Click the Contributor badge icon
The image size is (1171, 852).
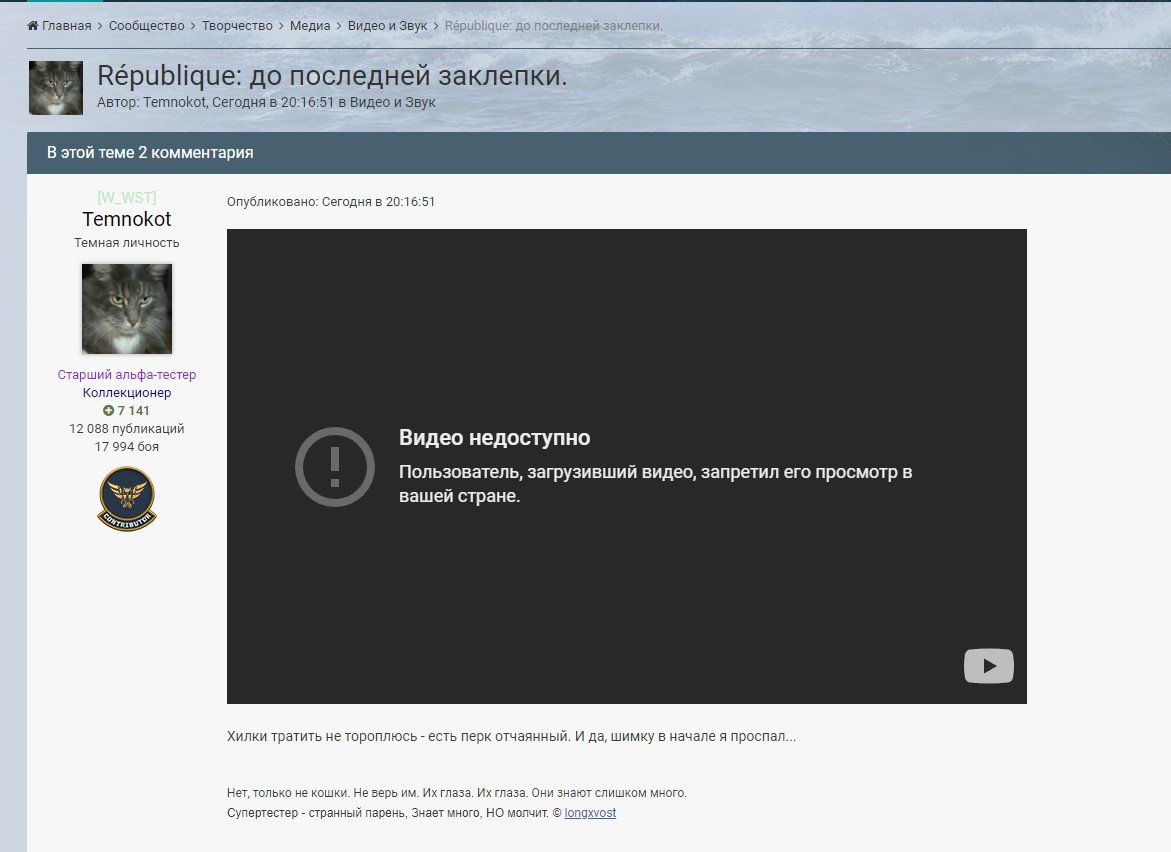coord(127,499)
